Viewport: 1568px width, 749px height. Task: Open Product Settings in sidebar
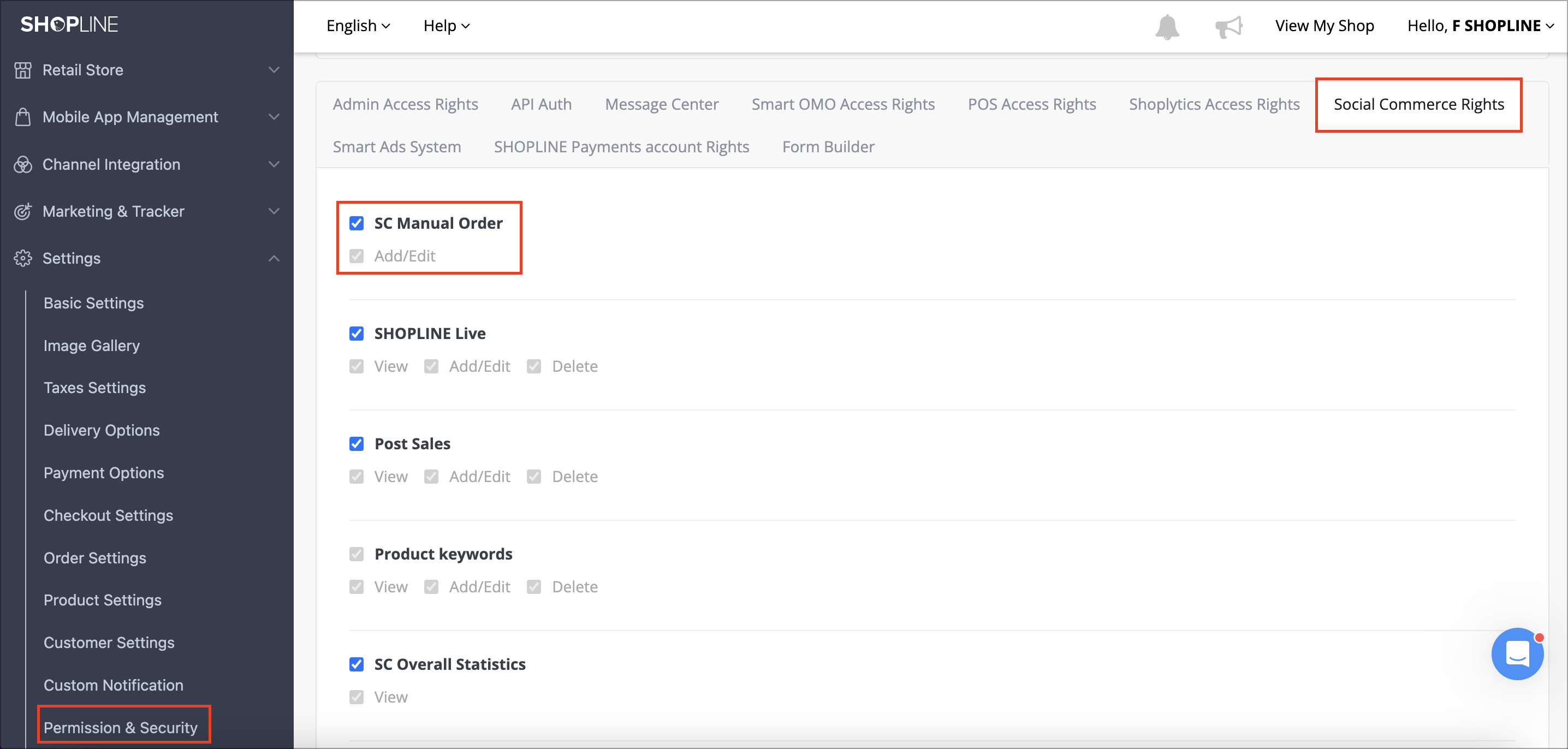[103, 600]
